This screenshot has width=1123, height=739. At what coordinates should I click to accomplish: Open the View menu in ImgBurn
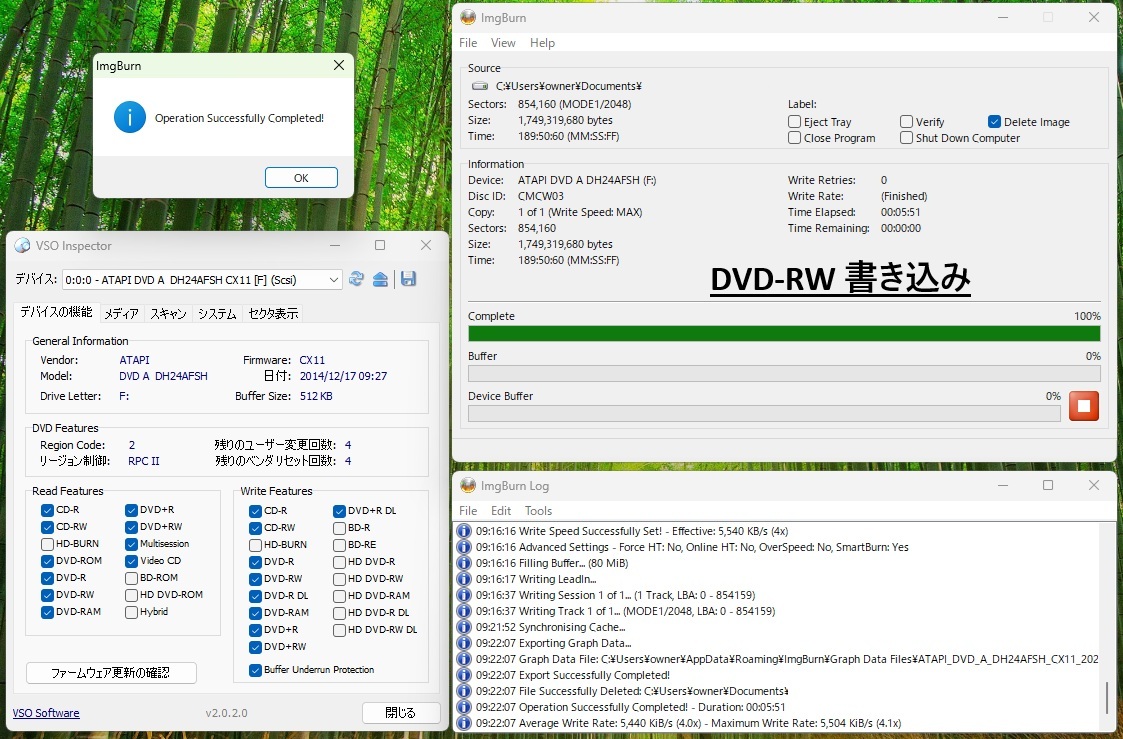pos(503,43)
